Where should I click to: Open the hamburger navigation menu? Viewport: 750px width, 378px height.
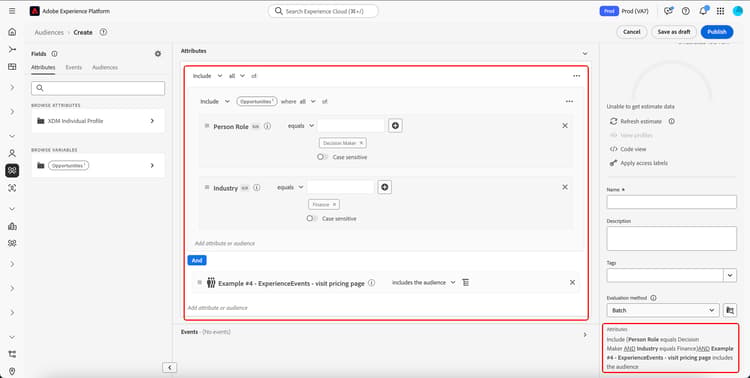(x=12, y=11)
